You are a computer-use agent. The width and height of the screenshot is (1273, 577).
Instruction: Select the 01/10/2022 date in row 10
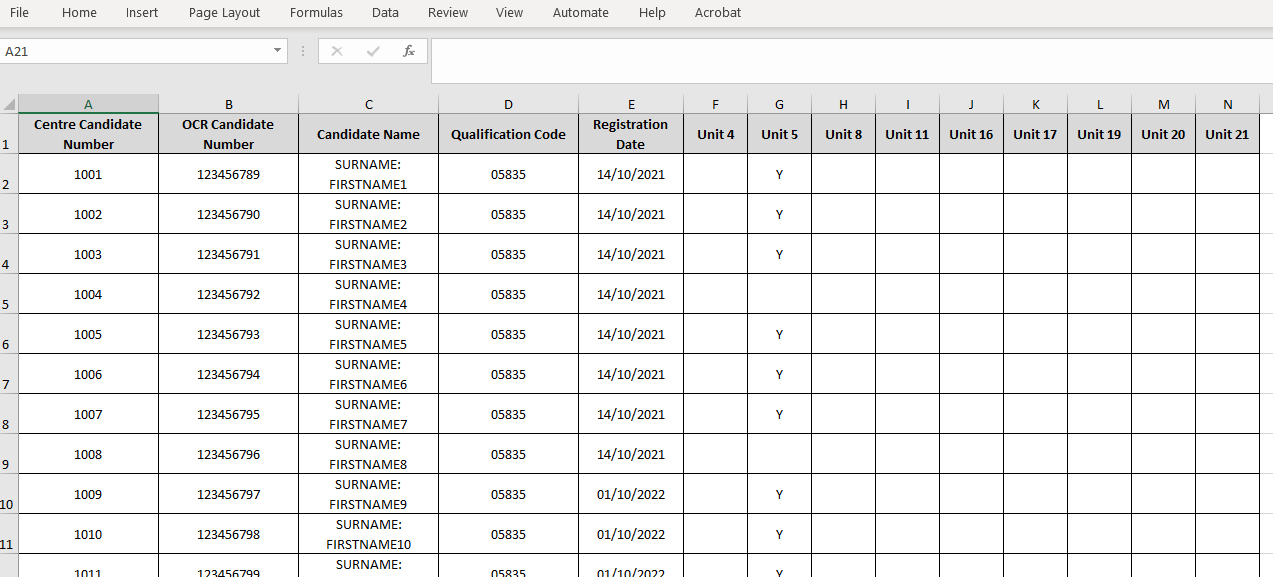point(631,494)
